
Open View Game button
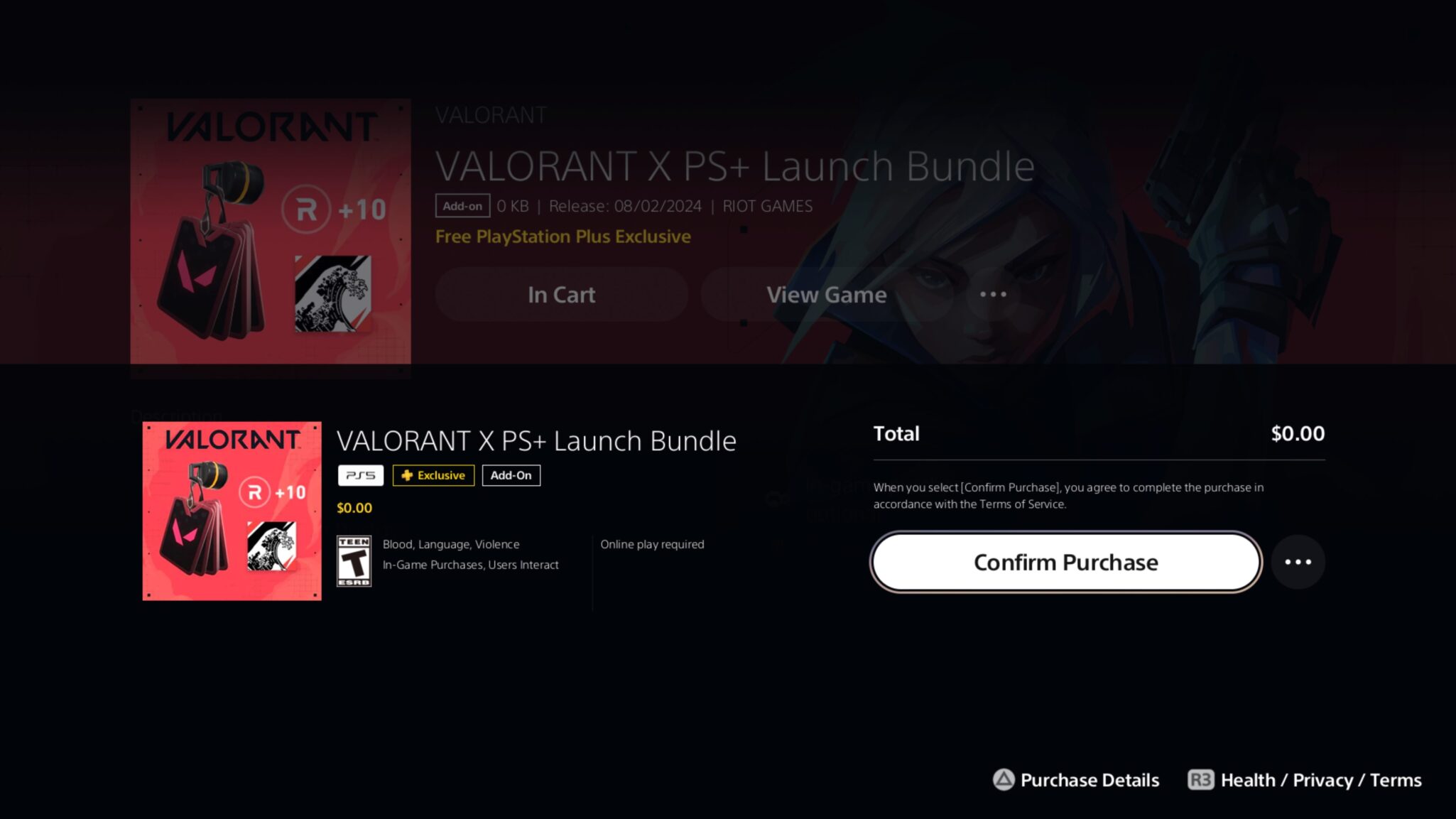[x=826, y=294]
